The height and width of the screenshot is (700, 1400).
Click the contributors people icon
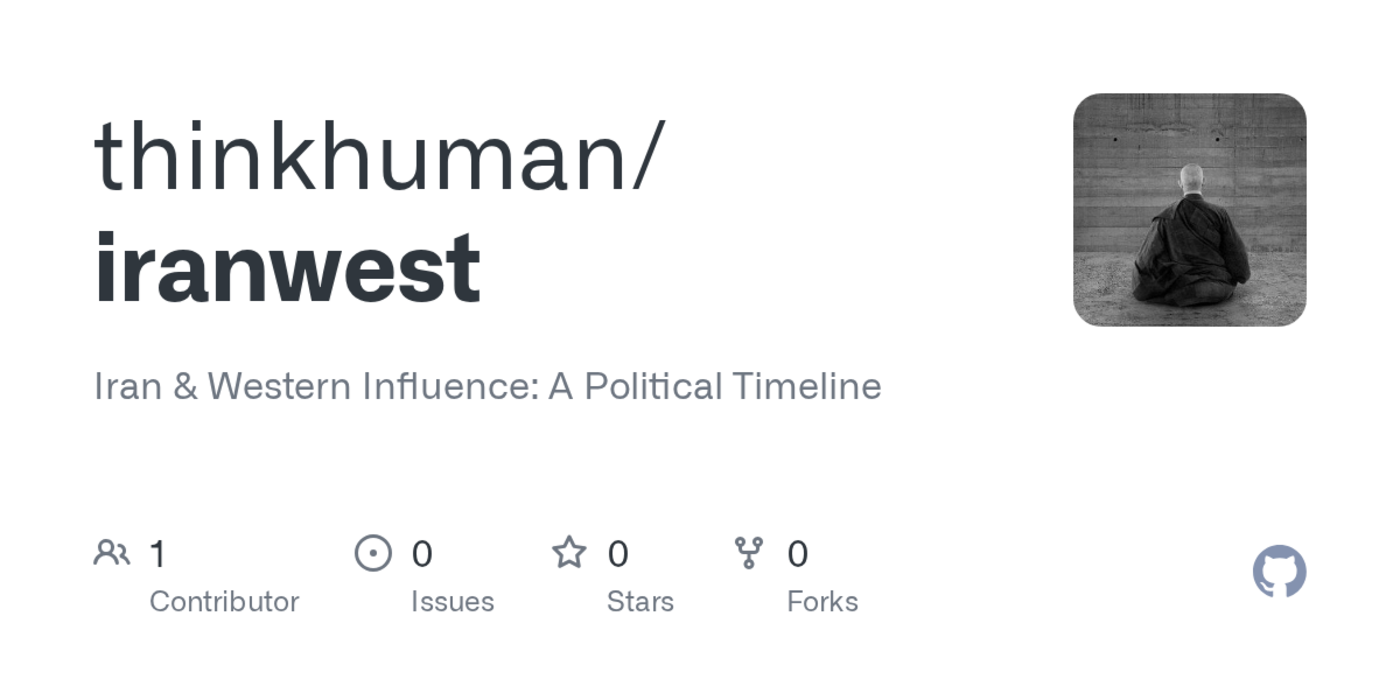[112, 553]
